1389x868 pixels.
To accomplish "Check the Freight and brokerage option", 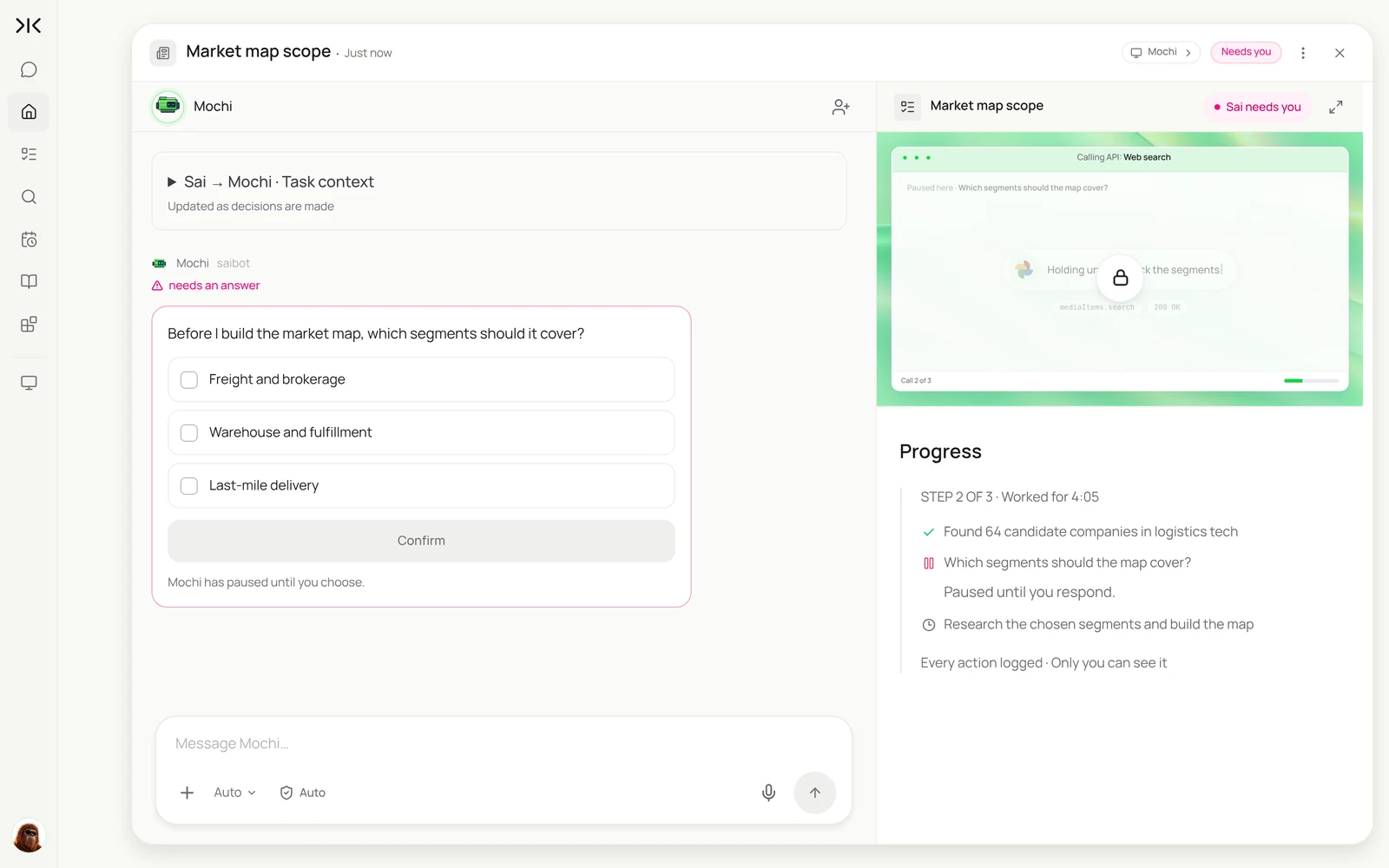I will [189, 380].
